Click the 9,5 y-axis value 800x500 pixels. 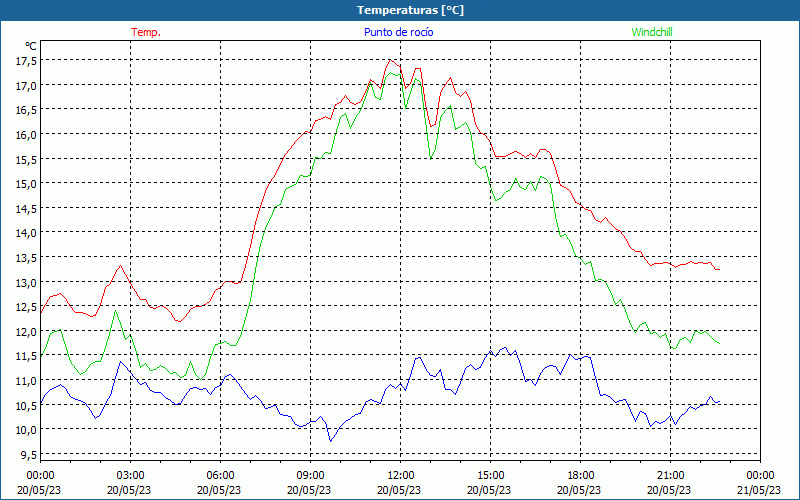[x=29, y=455]
